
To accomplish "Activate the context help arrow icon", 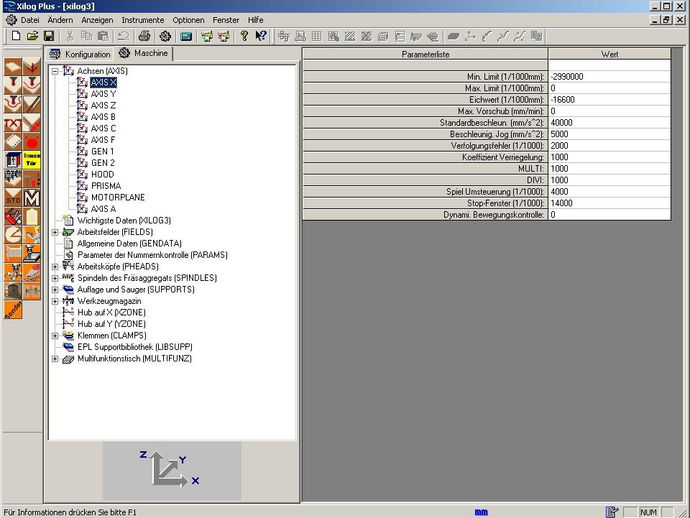I will (261, 36).
